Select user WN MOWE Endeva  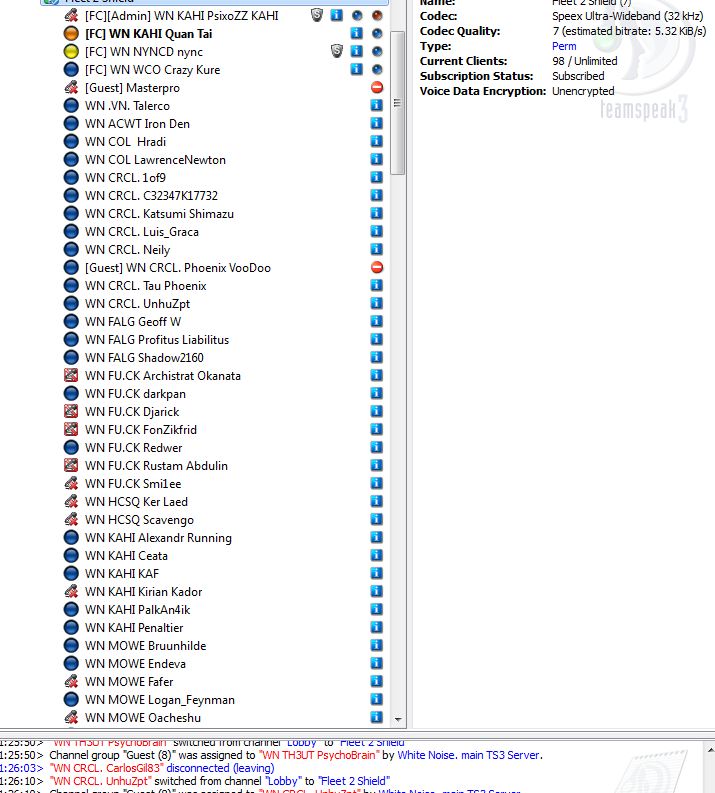click(x=135, y=664)
